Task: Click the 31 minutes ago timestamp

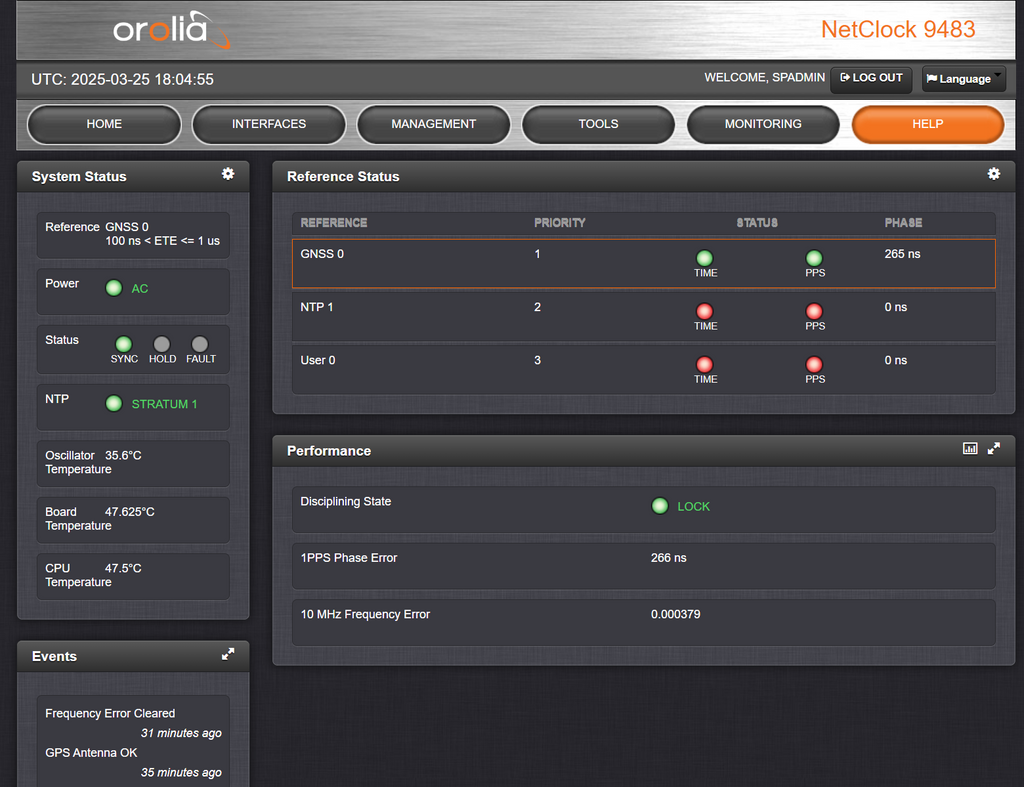Action: [181, 733]
